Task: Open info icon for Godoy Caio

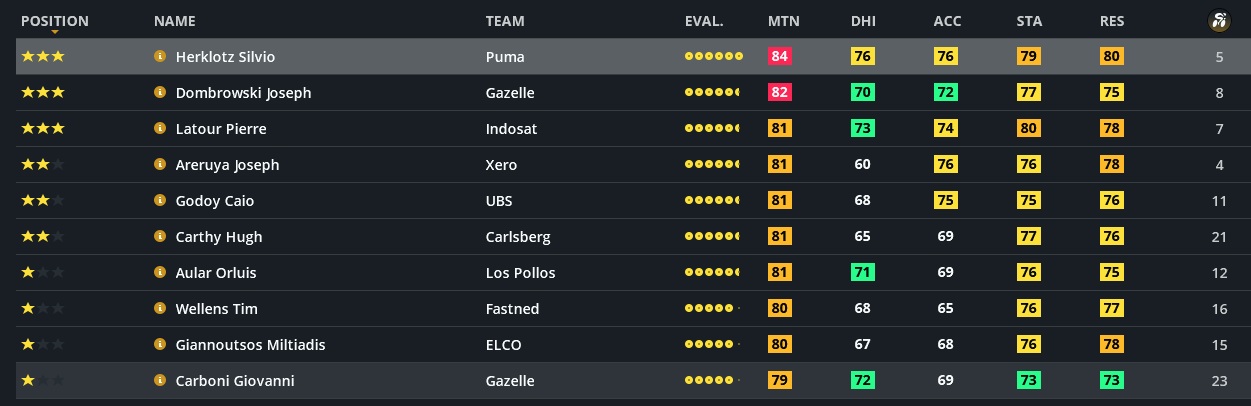Action: (159, 201)
